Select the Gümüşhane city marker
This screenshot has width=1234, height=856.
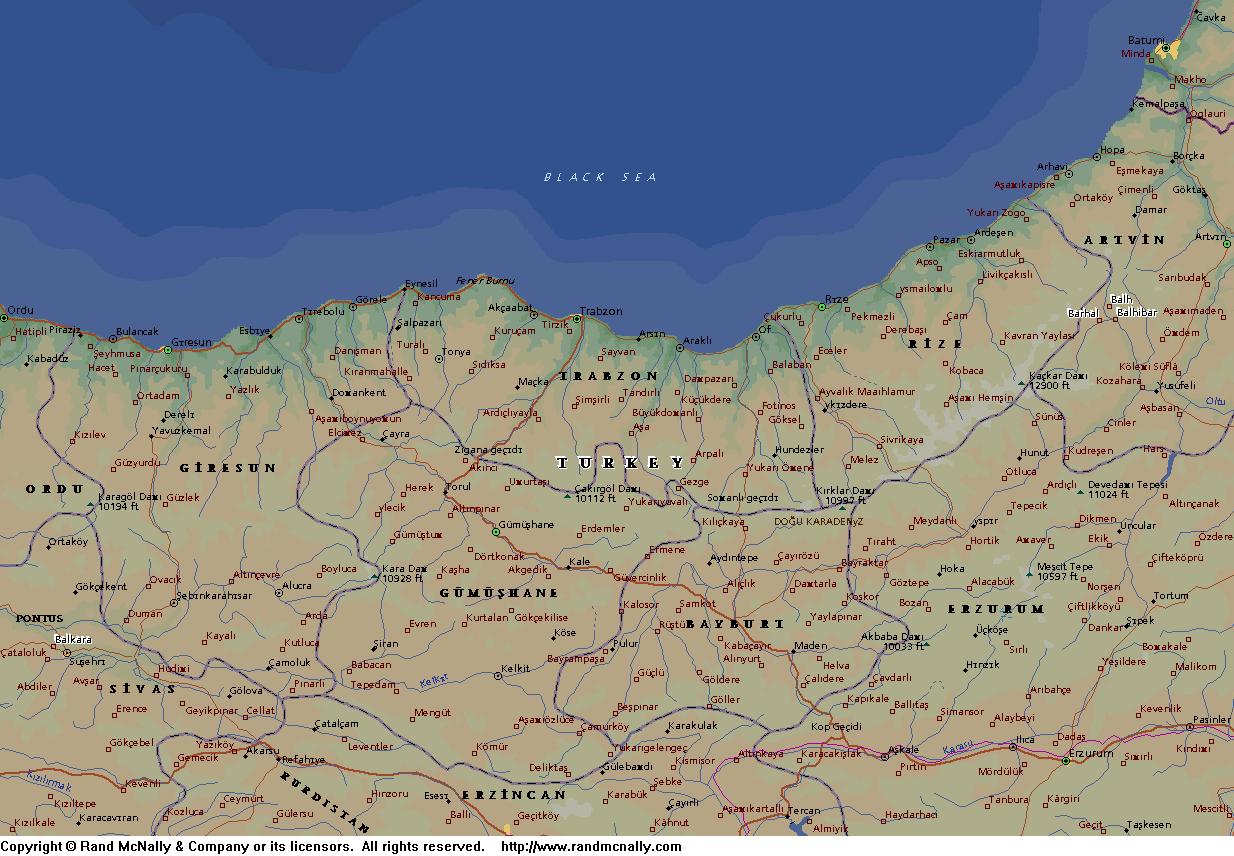point(495,532)
